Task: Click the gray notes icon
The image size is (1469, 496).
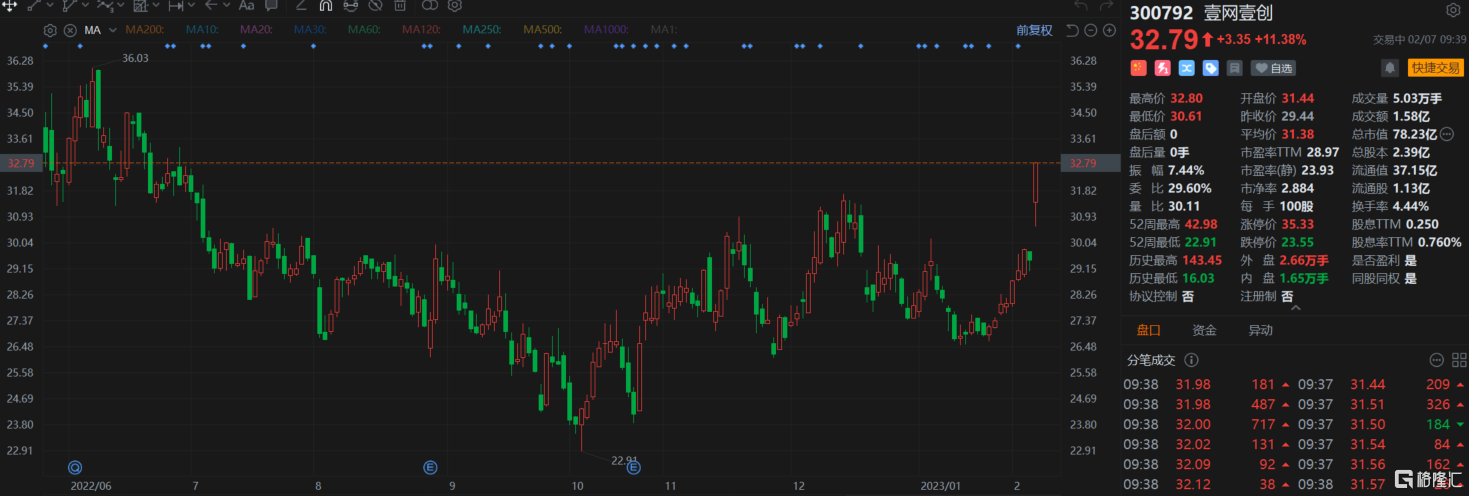Action: pos(1235,68)
